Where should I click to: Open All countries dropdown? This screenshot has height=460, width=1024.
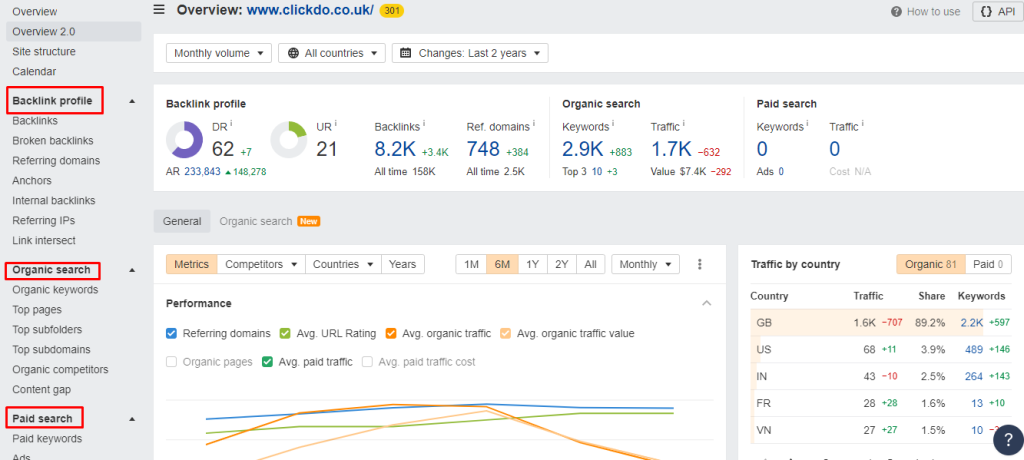pos(332,53)
